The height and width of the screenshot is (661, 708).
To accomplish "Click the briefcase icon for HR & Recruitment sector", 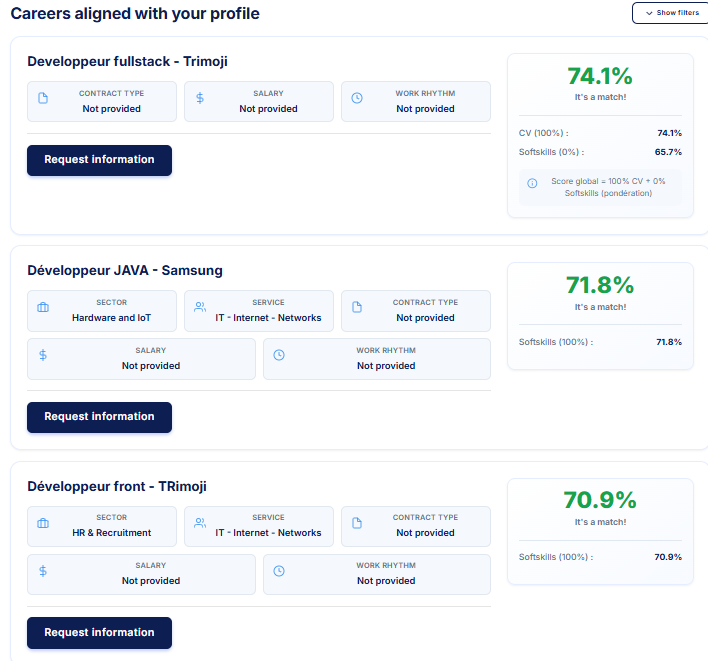I will pyautogui.click(x=43, y=523).
